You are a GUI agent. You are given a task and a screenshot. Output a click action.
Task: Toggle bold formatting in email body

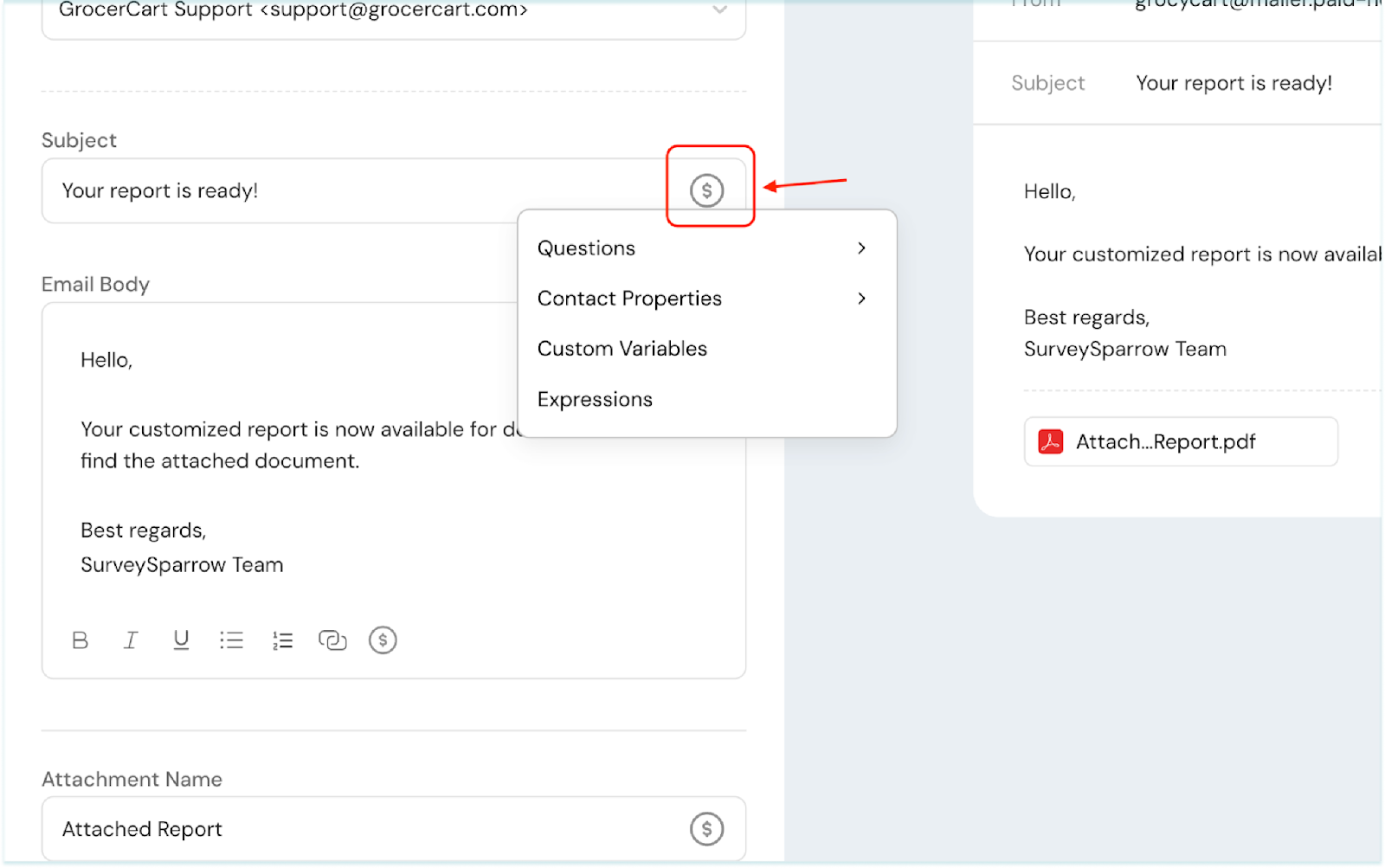(x=81, y=640)
